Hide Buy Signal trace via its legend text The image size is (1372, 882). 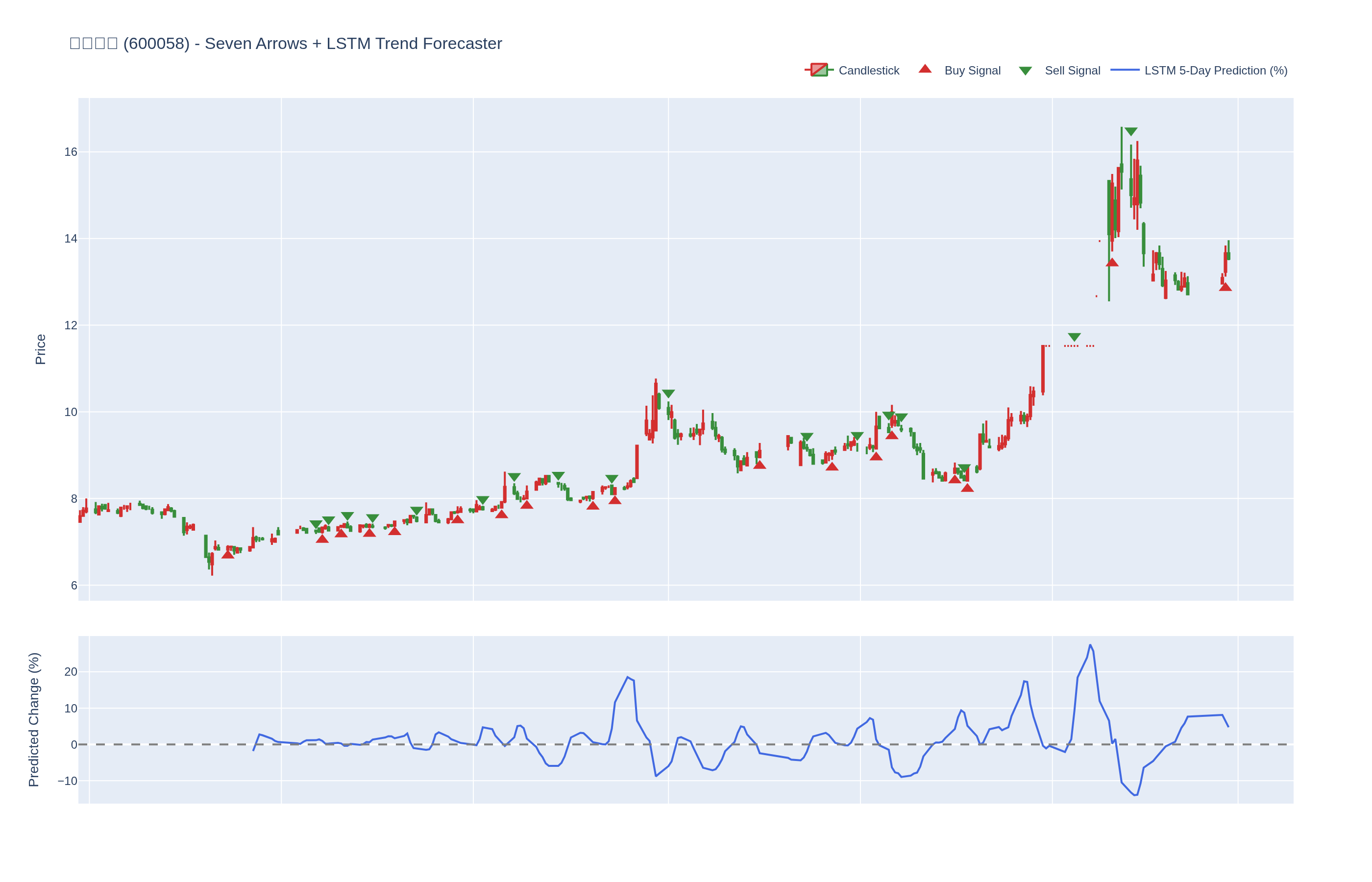tap(972, 71)
